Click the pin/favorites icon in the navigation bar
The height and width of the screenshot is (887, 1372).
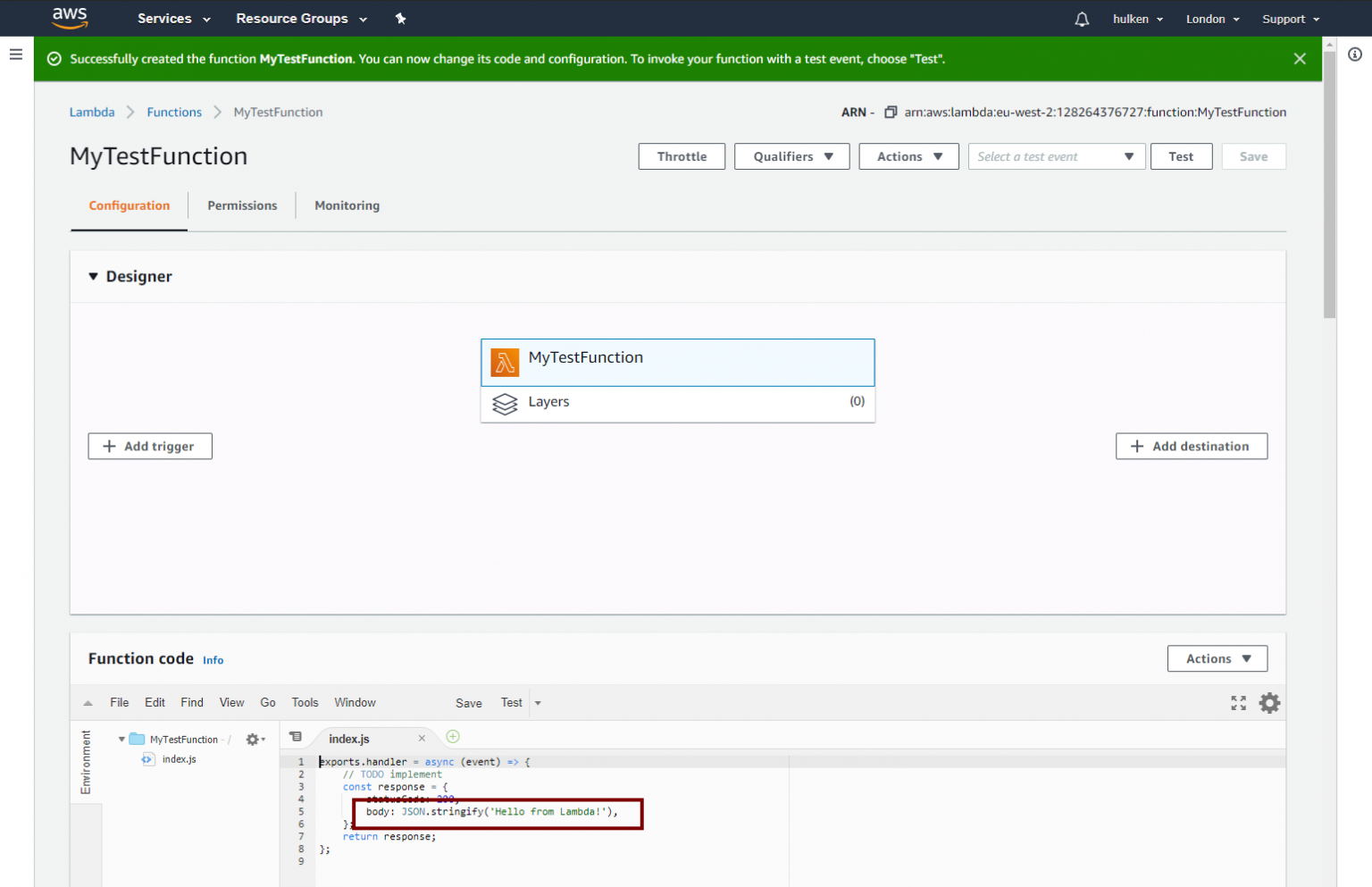click(x=400, y=18)
